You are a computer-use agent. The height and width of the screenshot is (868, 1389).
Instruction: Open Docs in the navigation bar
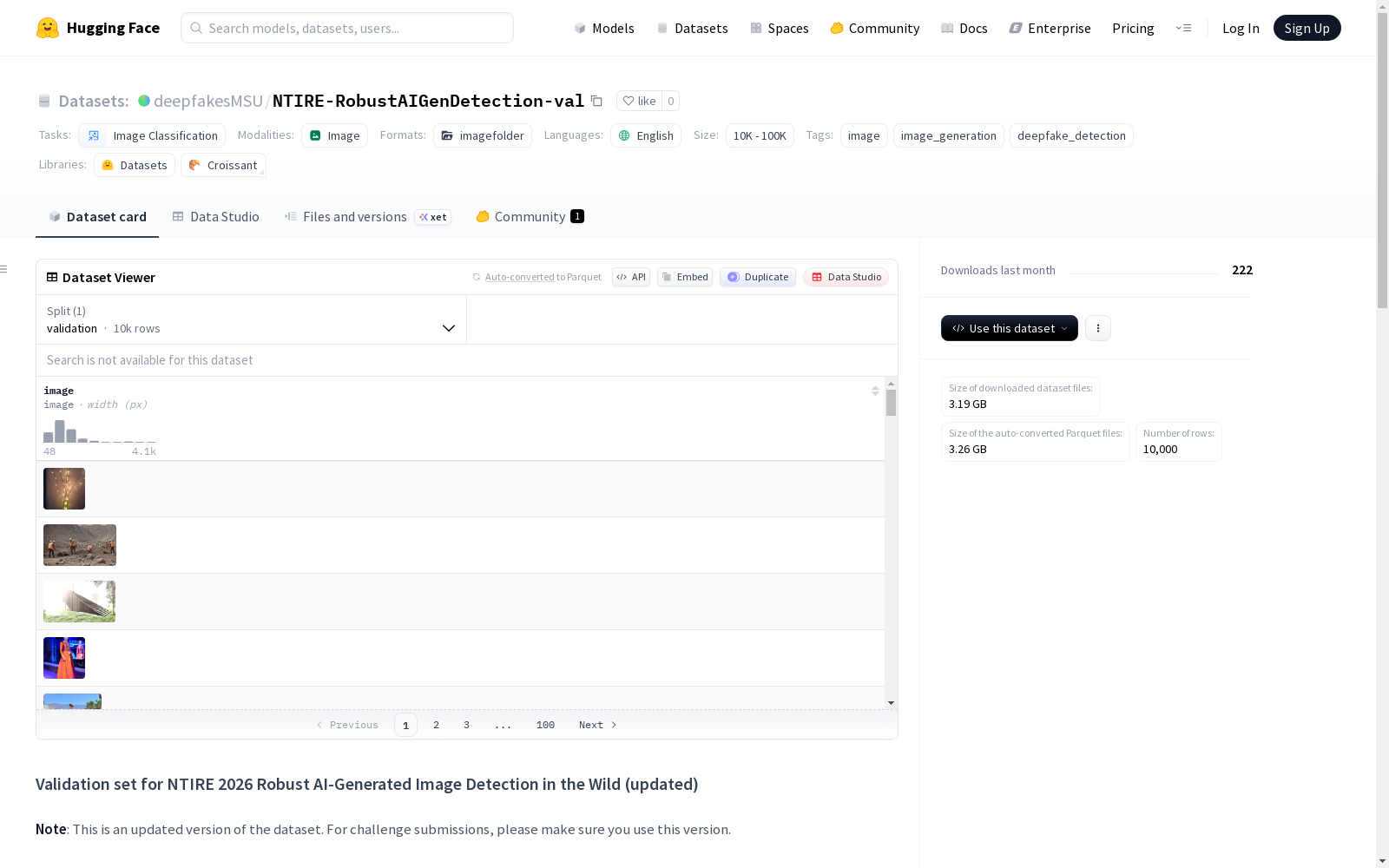(964, 28)
